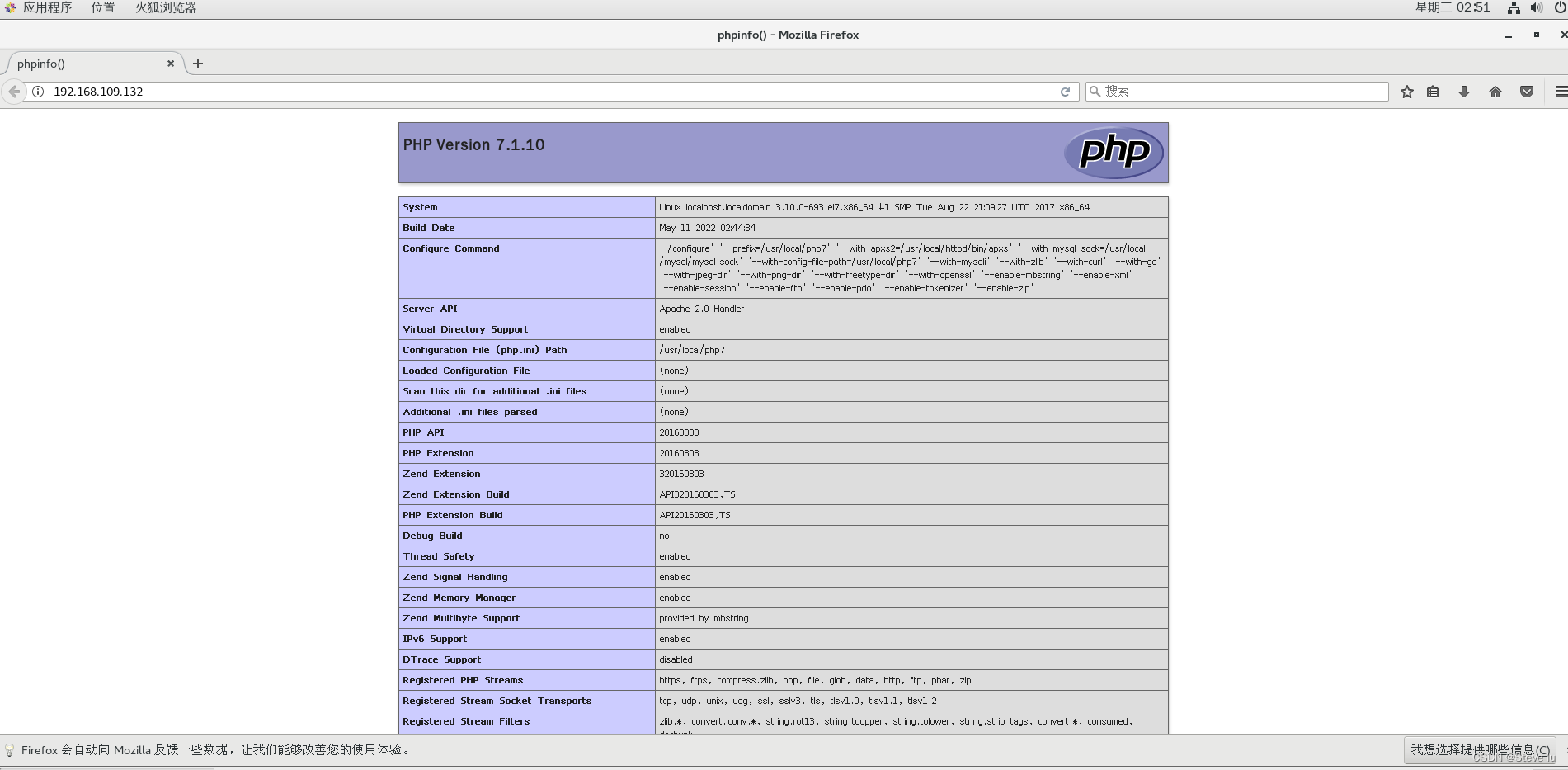Click the PHP logo image
The height and width of the screenshot is (770, 1568).
pos(1114,153)
